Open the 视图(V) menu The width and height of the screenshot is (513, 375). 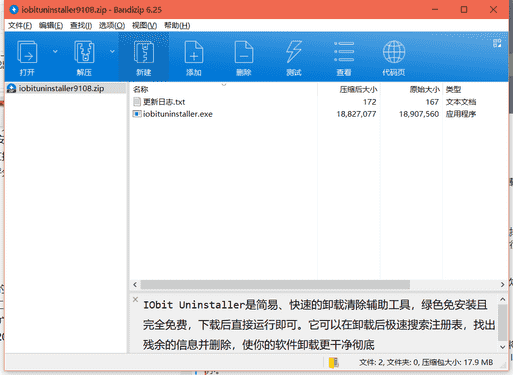144,26
